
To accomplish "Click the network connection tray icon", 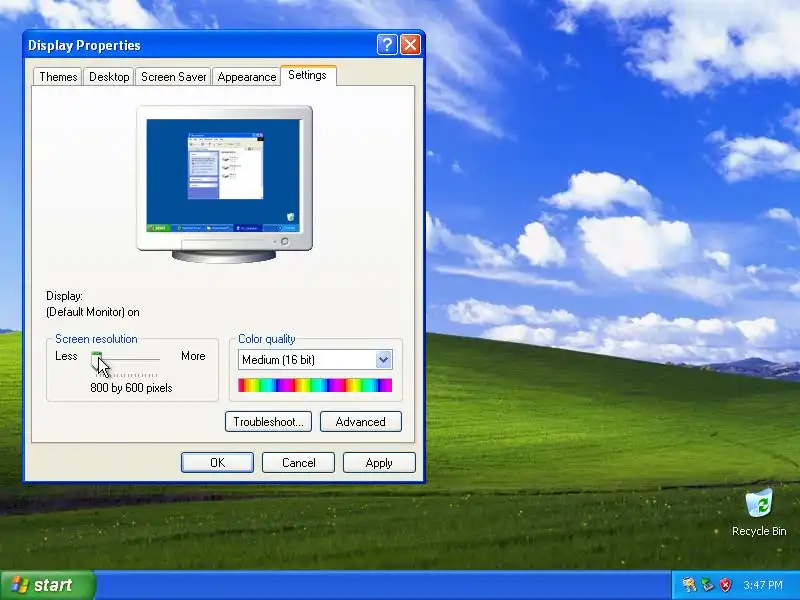I will click(x=707, y=585).
